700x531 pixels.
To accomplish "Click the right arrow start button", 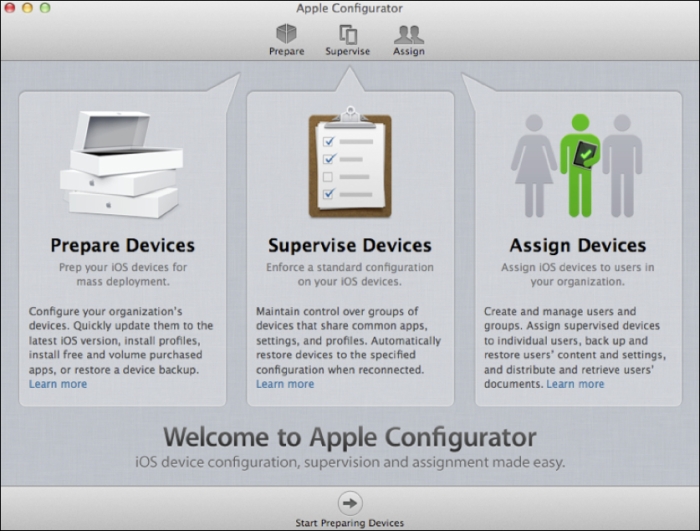I will click(x=350, y=503).
